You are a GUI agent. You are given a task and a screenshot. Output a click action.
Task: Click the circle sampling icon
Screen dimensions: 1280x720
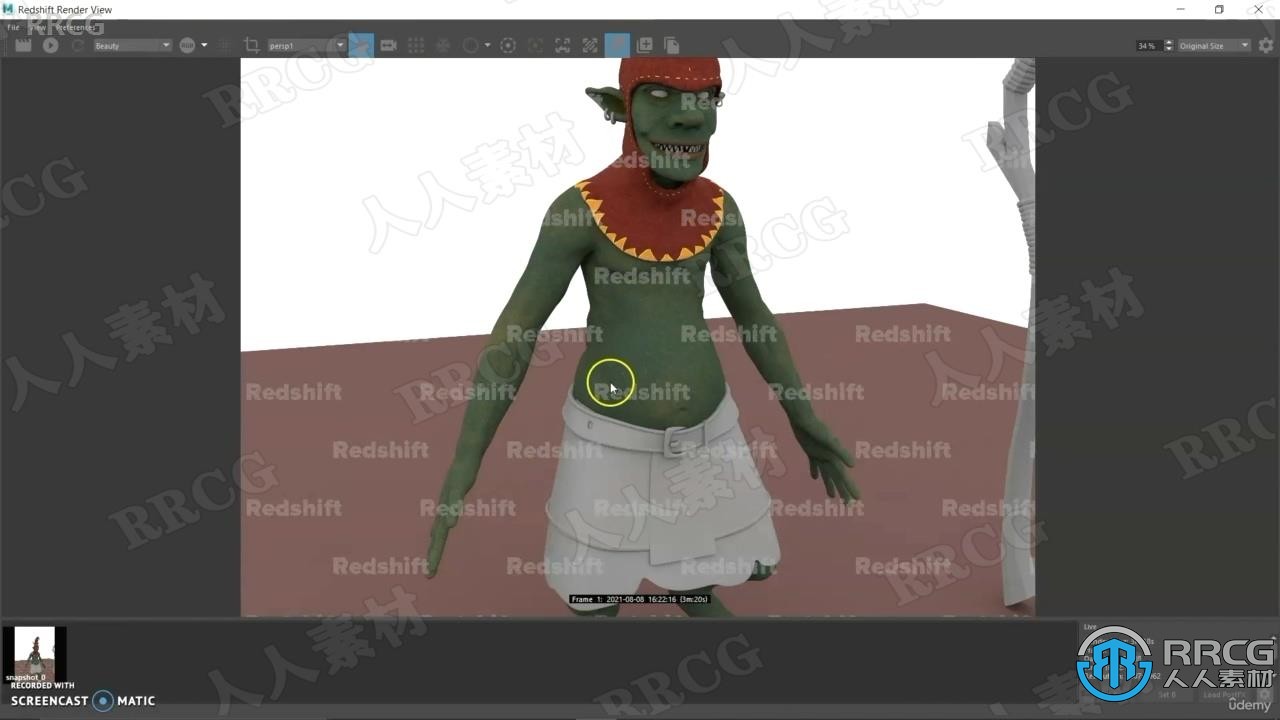tap(470, 45)
